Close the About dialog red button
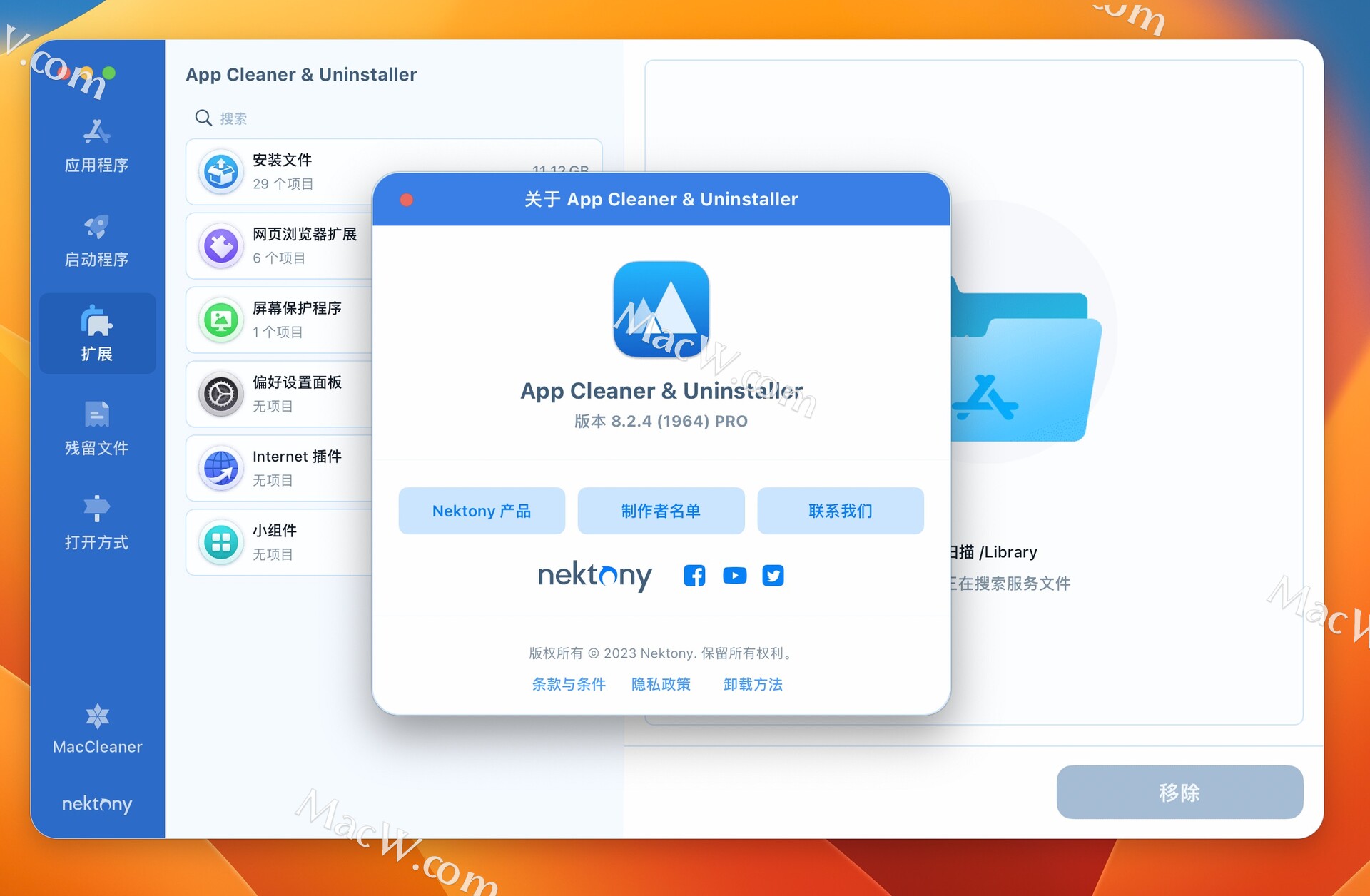The image size is (1370, 896). (x=407, y=200)
